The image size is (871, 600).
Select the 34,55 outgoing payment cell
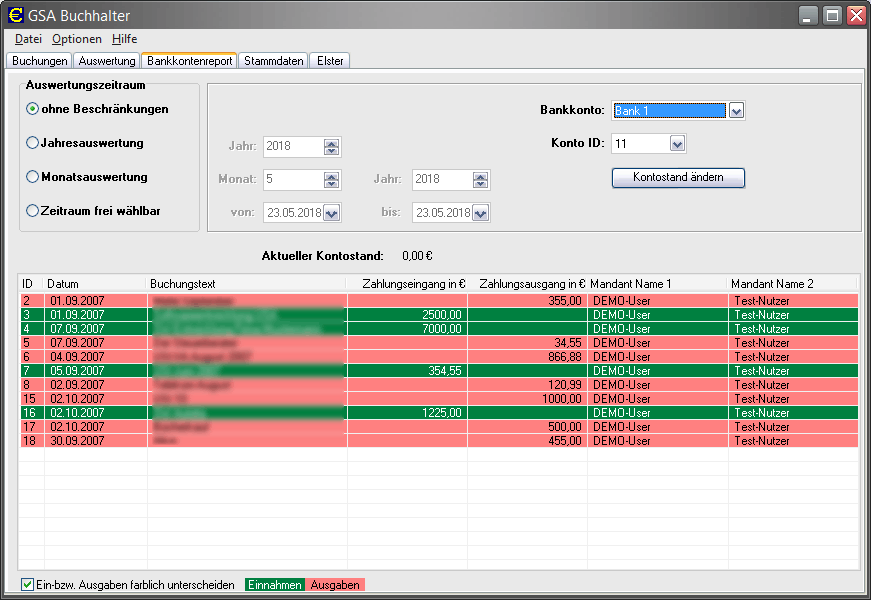527,343
